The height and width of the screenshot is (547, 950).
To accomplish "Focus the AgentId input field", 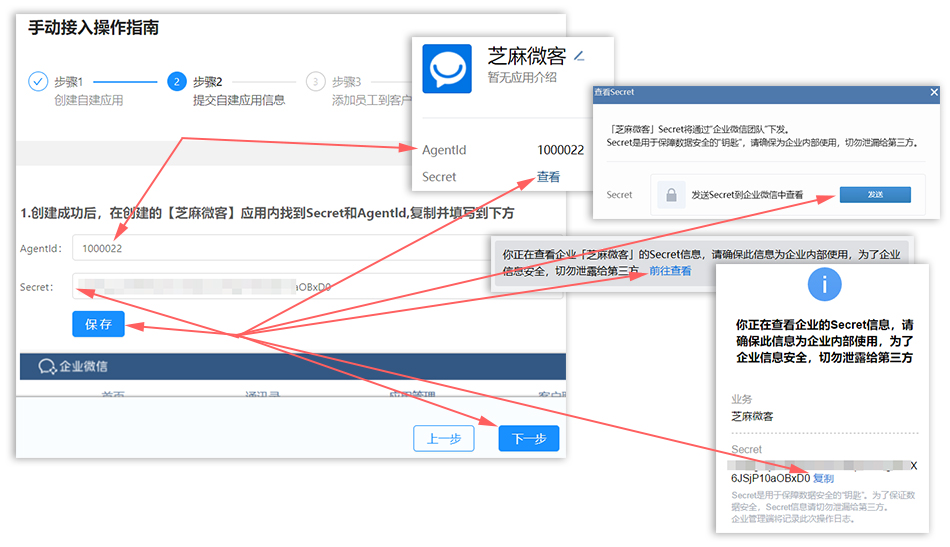I will coord(318,248).
